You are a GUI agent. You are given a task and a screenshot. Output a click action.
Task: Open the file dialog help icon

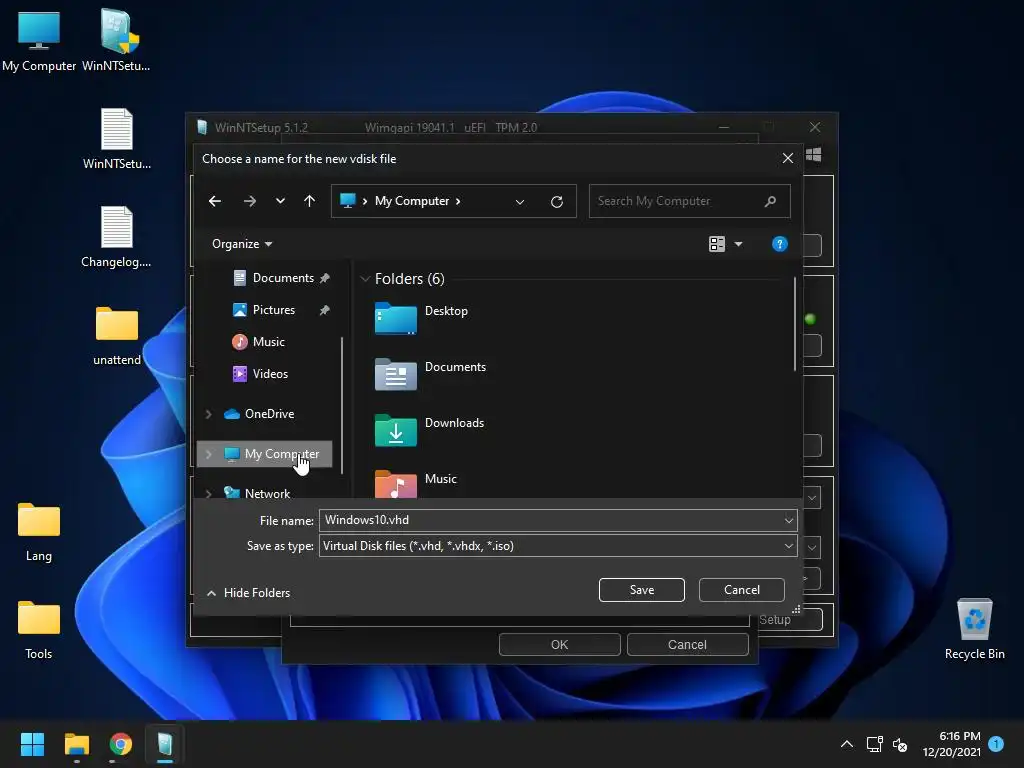pos(780,244)
